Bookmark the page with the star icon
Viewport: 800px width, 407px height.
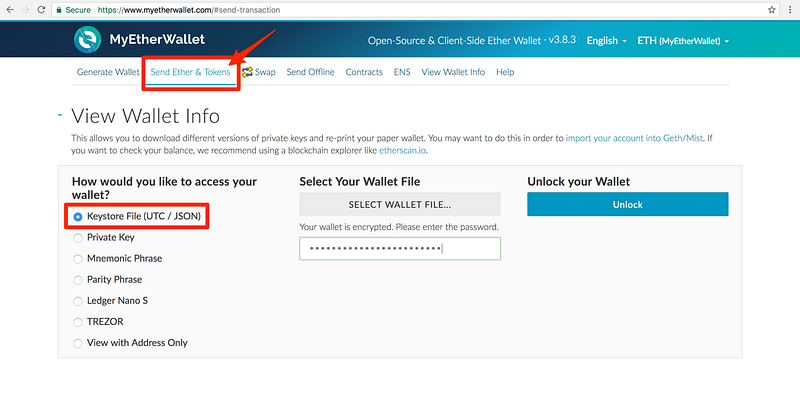pos(771,10)
